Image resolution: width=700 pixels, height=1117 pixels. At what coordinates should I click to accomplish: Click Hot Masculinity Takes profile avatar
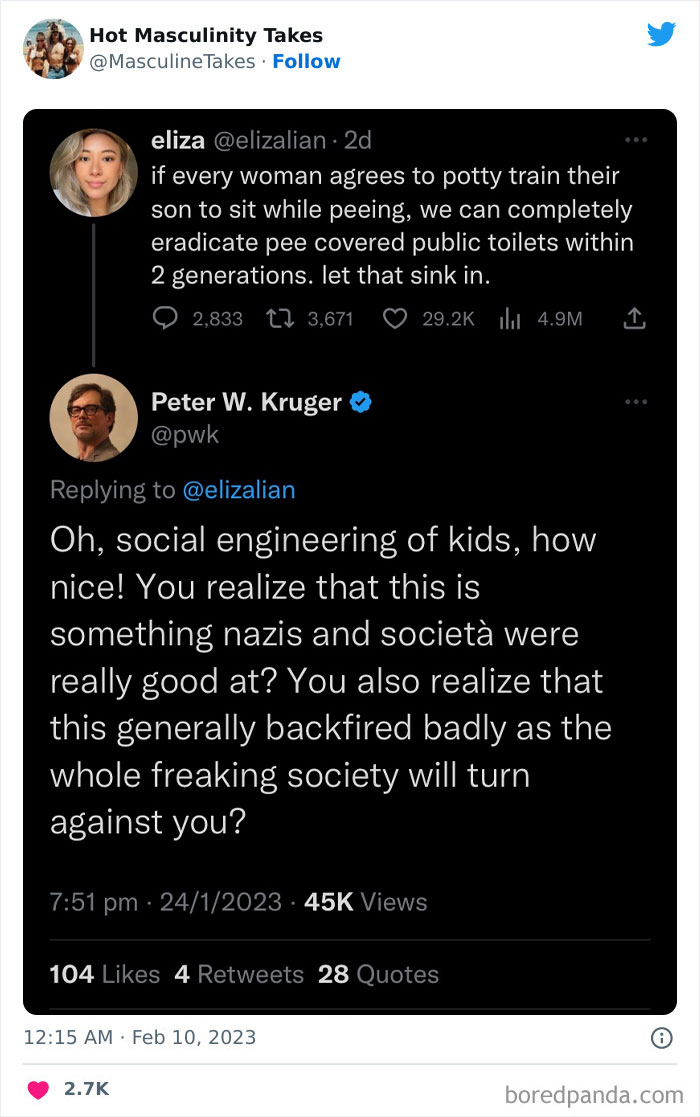pos(52,48)
